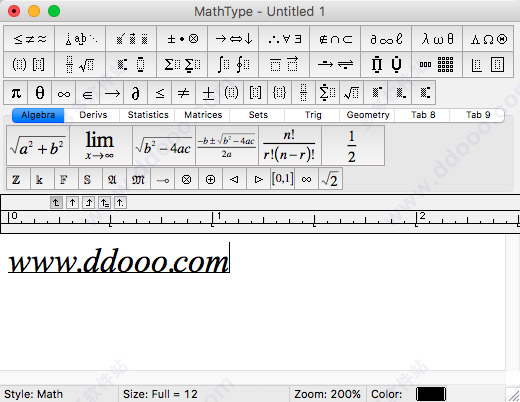Select the relational tab stop
Image resolution: width=520 pixels, height=402 pixels.
click(104, 202)
